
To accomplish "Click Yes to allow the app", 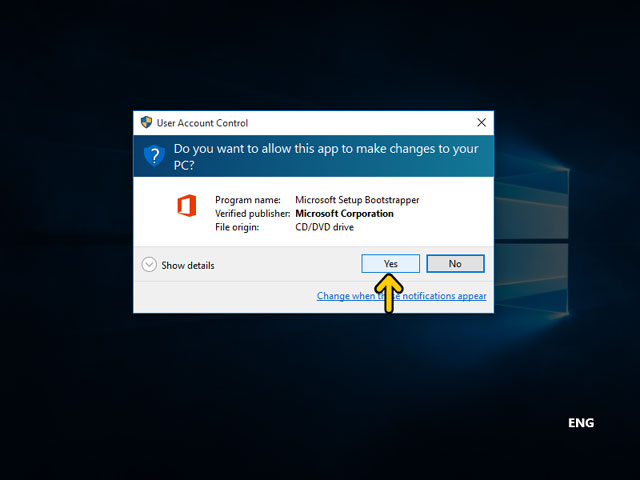I will coord(390,264).
